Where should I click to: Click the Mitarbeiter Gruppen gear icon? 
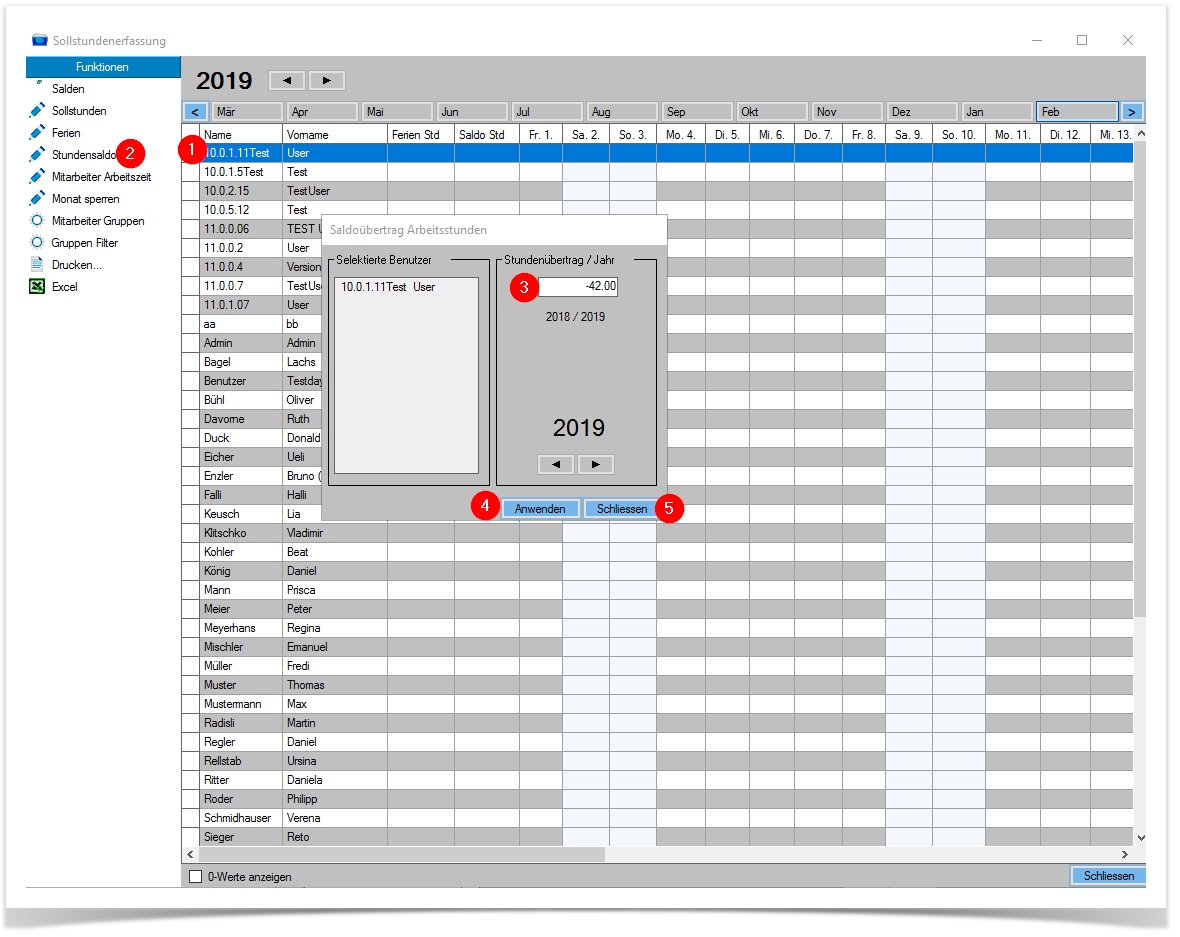37,221
